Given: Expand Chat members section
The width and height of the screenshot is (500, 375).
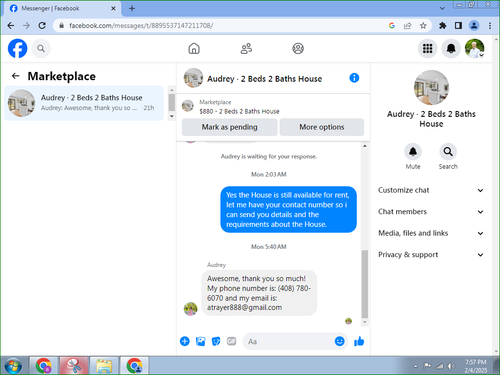Looking at the screenshot, I should point(431,212).
